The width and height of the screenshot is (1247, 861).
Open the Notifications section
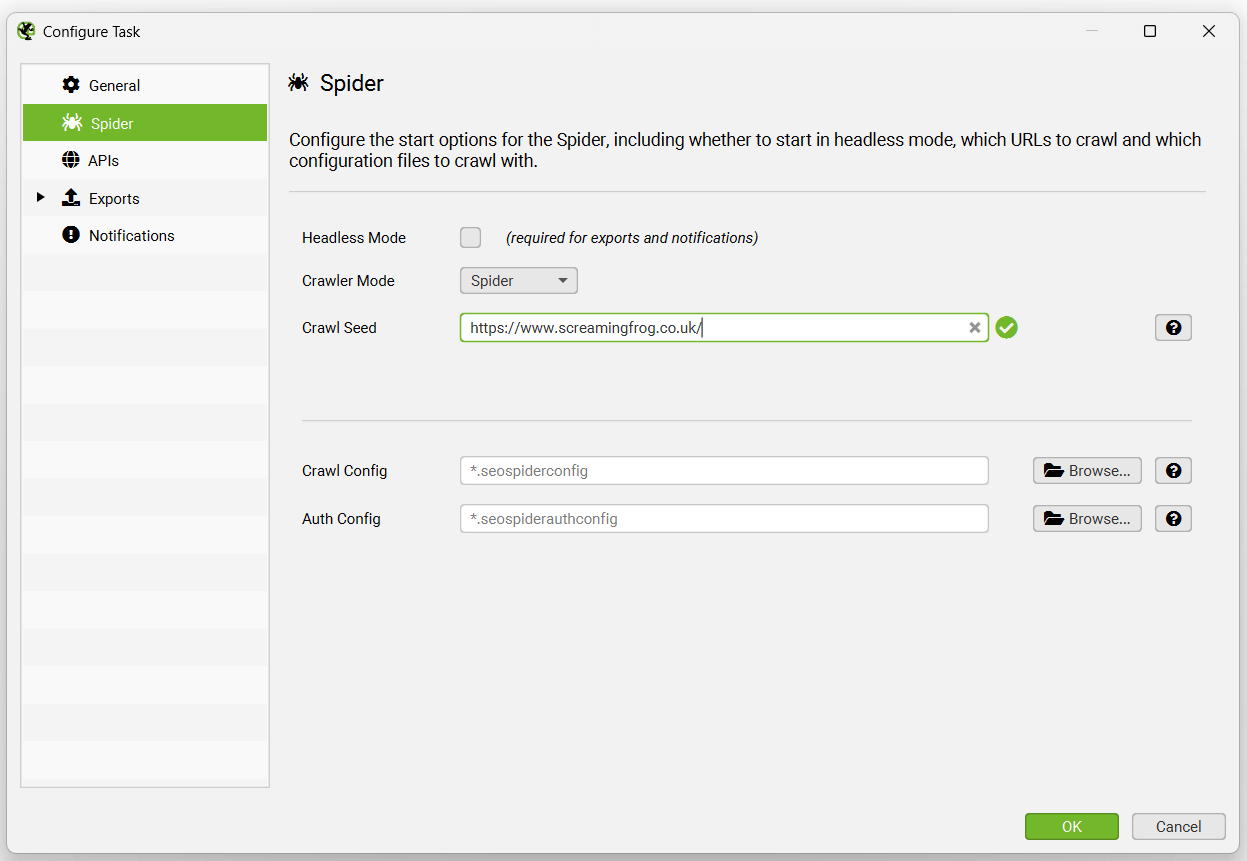(130, 235)
